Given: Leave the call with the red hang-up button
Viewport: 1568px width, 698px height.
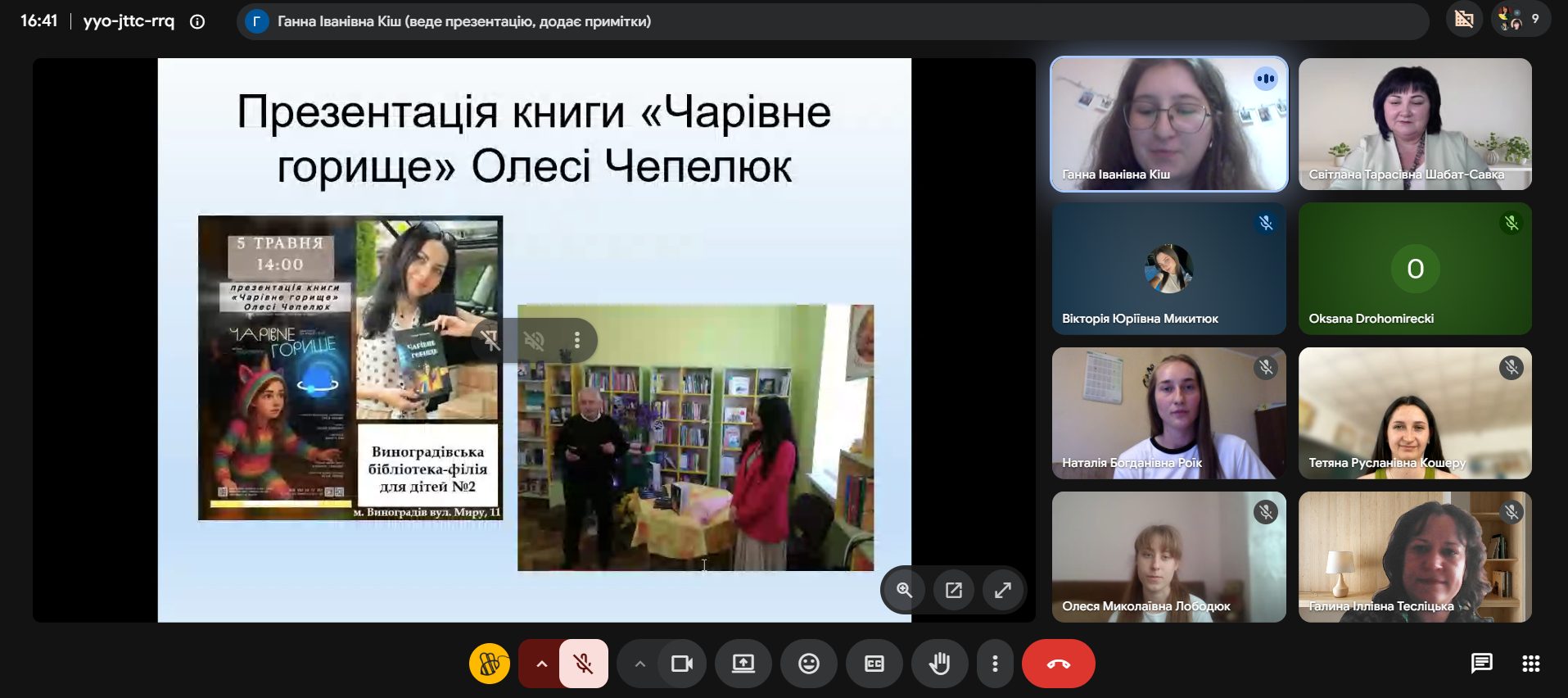Looking at the screenshot, I should pyautogui.click(x=1058, y=664).
